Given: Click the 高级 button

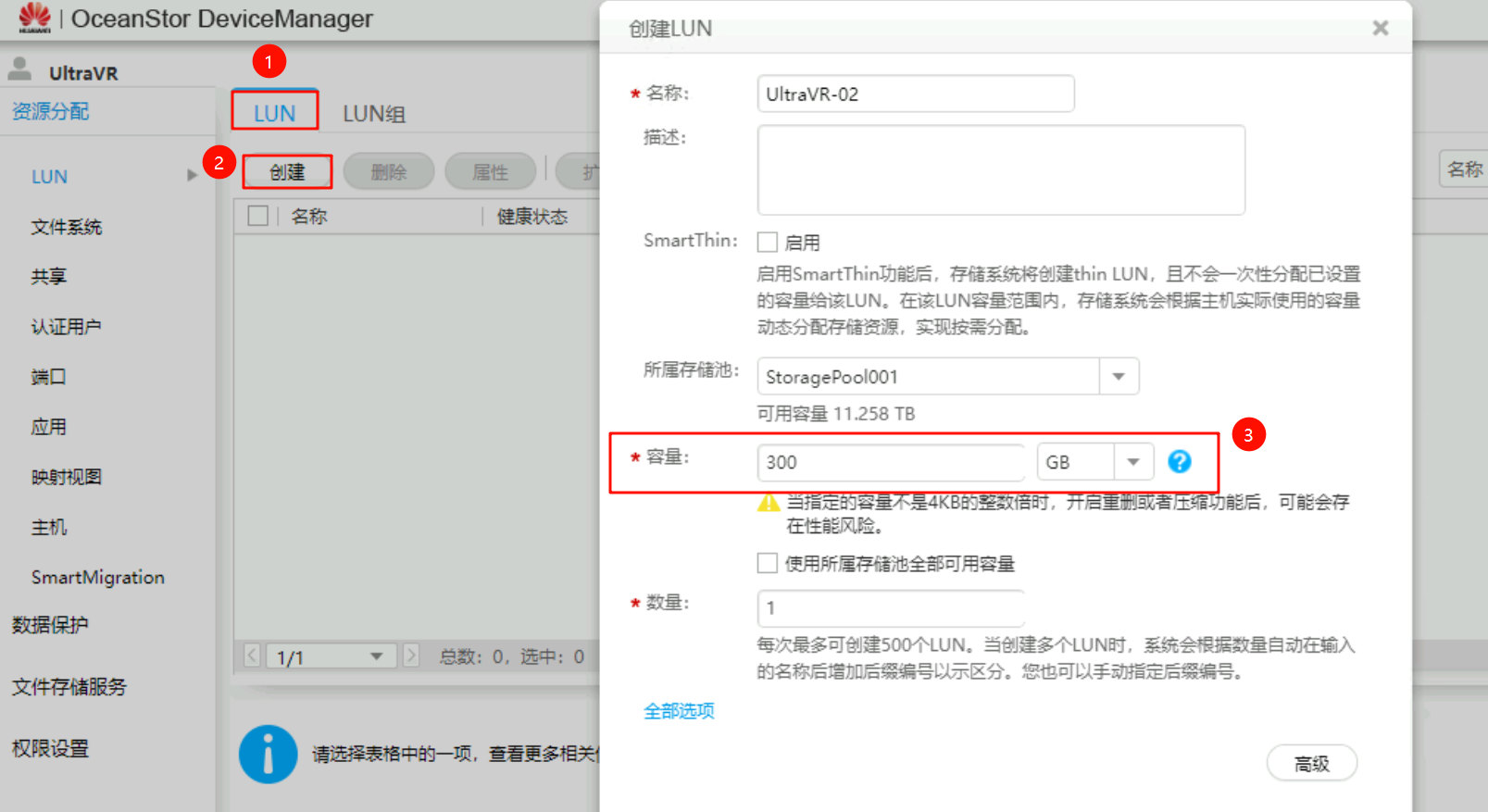Looking at the screenshot, I should (1311, 764).
